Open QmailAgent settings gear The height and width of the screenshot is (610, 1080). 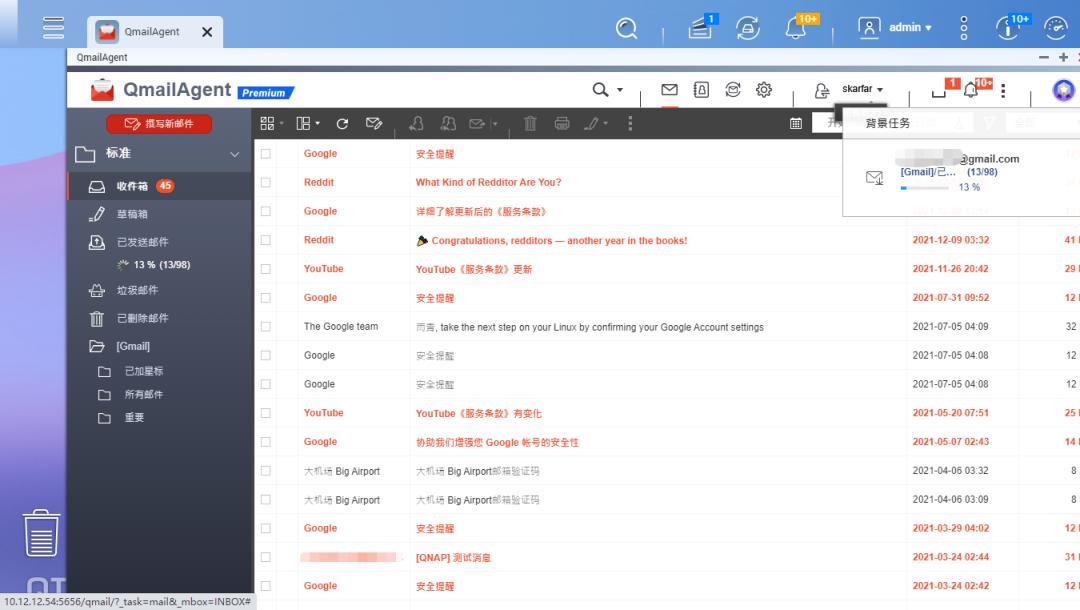tap(764, 89)
